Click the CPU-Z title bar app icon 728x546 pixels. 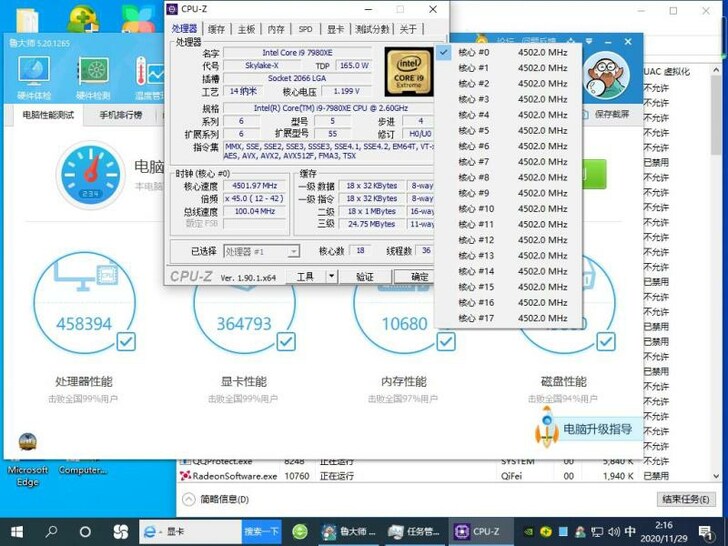pos(172,9)
